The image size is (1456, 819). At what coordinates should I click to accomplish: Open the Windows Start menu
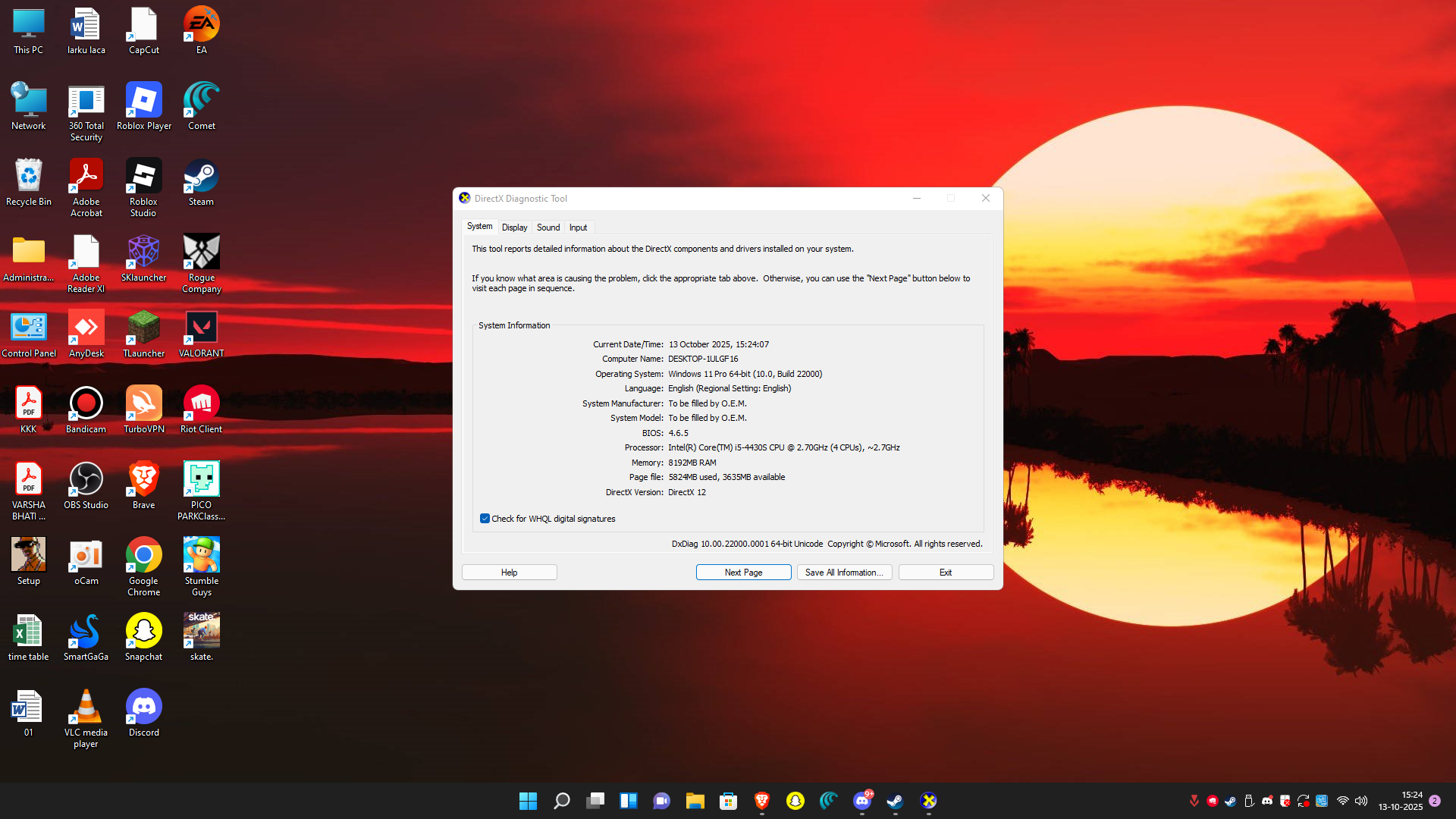[528, 801]
